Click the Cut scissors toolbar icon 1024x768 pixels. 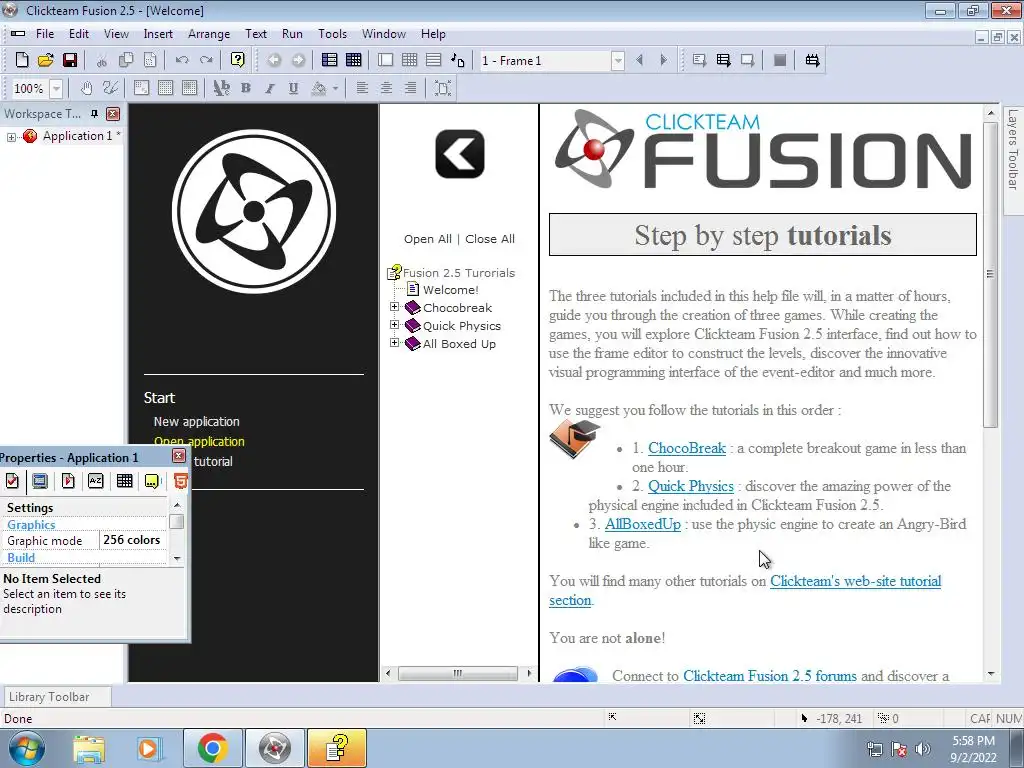click(x=102, y=60)
